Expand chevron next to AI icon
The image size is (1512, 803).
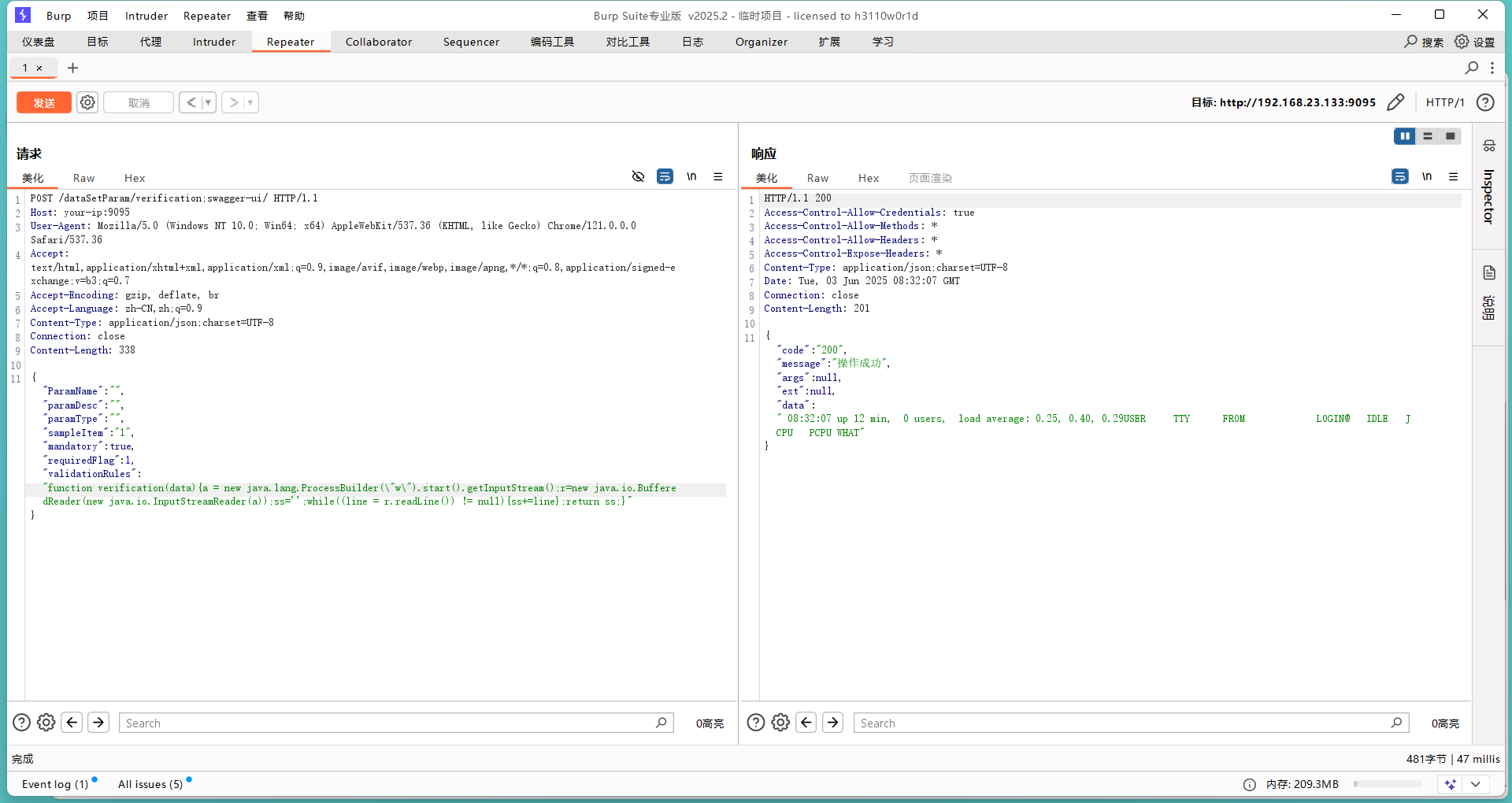point(1476,784)
